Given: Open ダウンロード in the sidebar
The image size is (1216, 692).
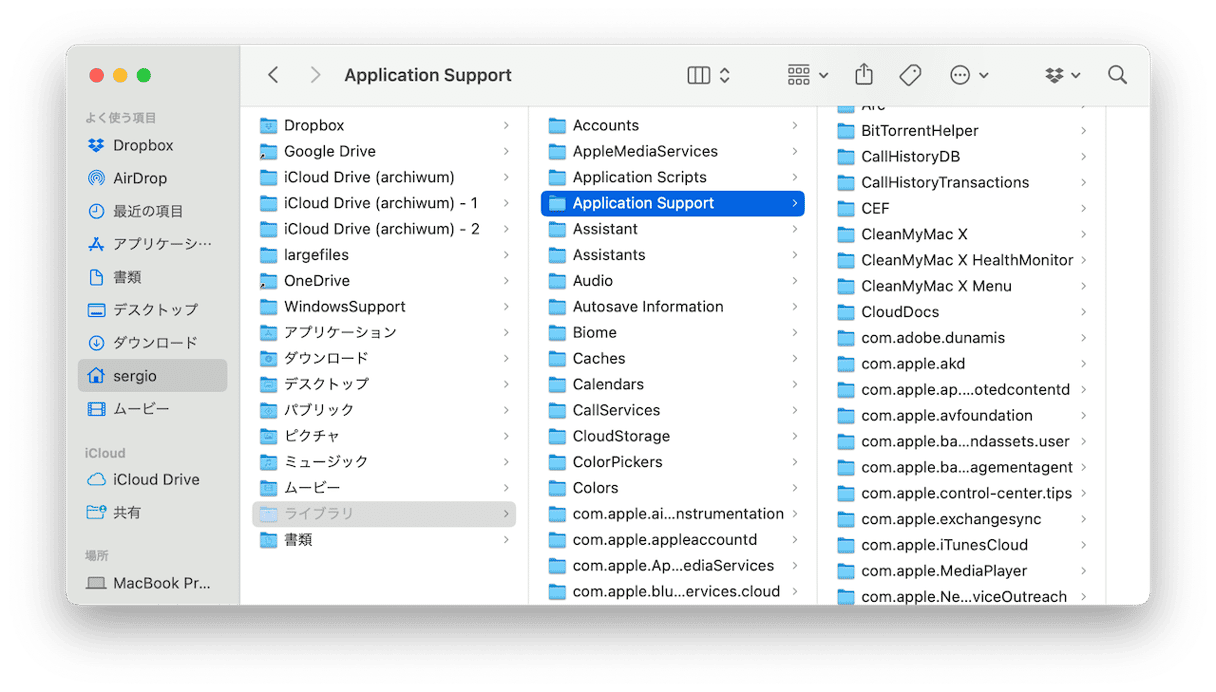Looking at the screenshot, I should (x=152, y=343).
